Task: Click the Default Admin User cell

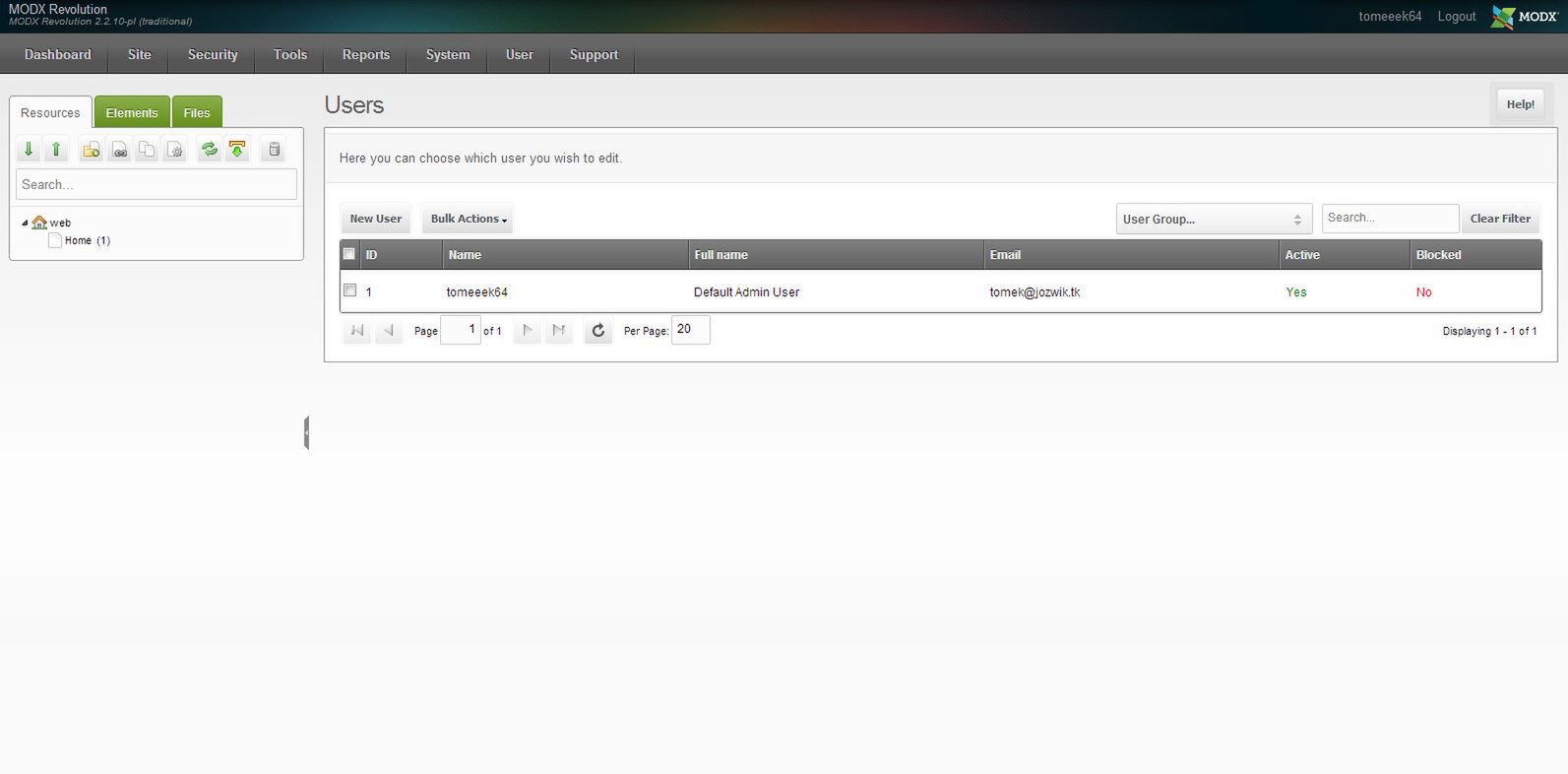Action: pos(746,291)
